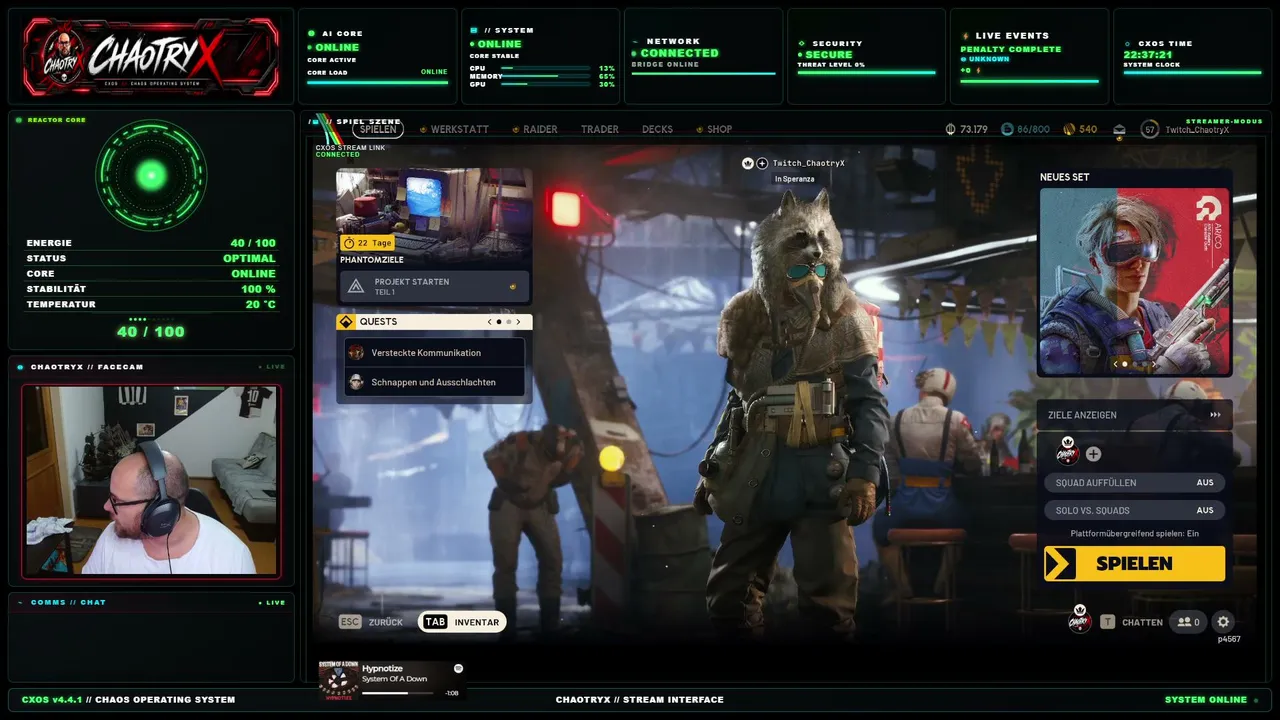This screenshot has height=720, width=1280.
Task: Toggle Solo vs. Squads setting
Action: pos(1134,510)
